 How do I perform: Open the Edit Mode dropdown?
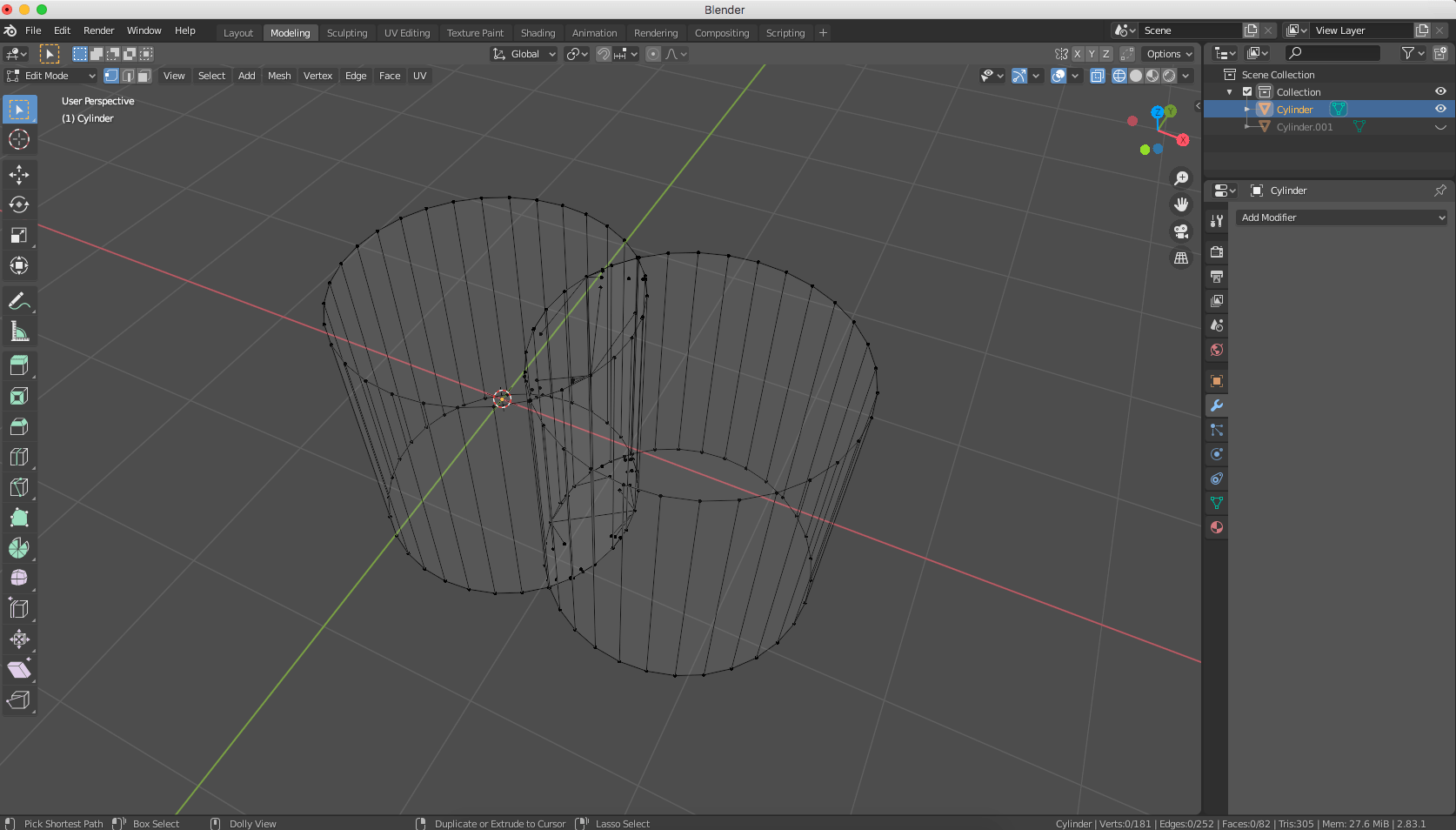click(x=50, y=76)
